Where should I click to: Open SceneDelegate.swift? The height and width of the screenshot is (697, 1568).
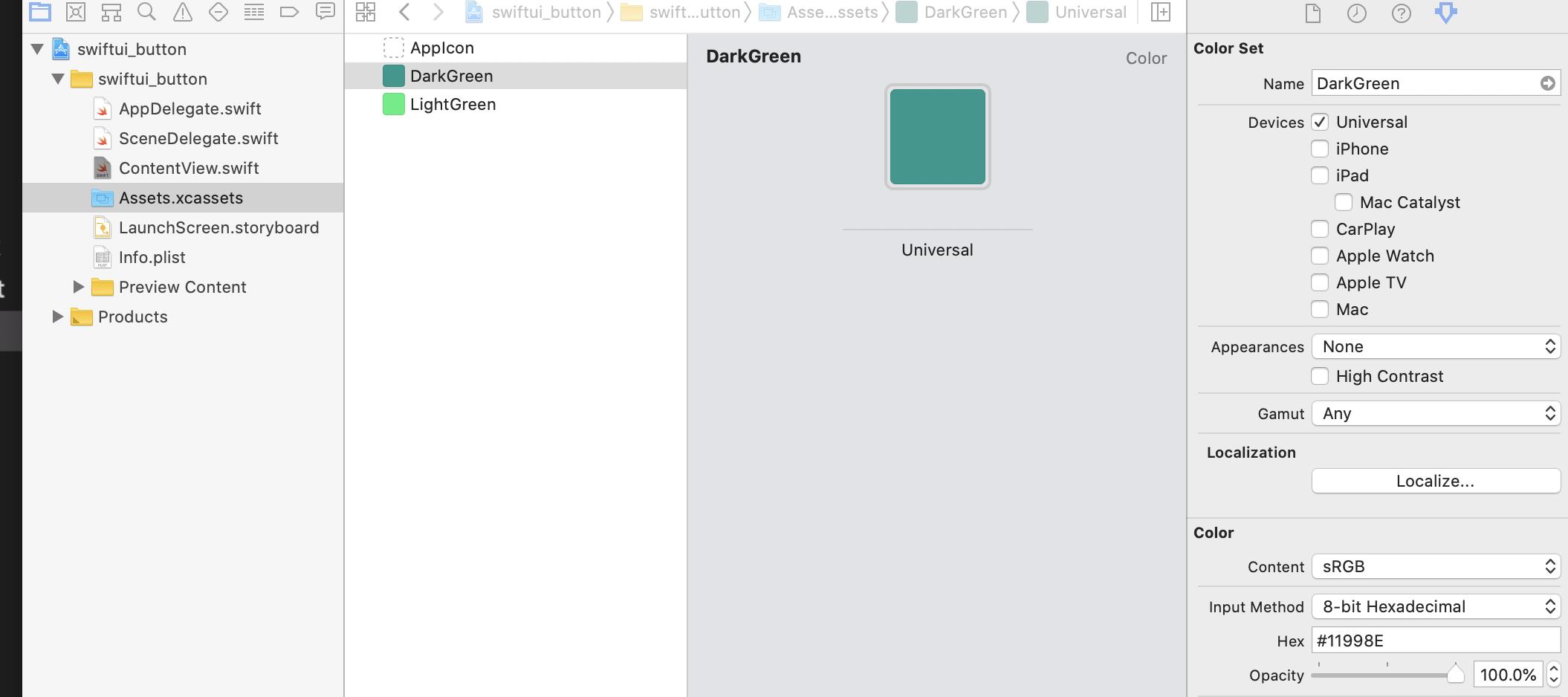(198, 138)
